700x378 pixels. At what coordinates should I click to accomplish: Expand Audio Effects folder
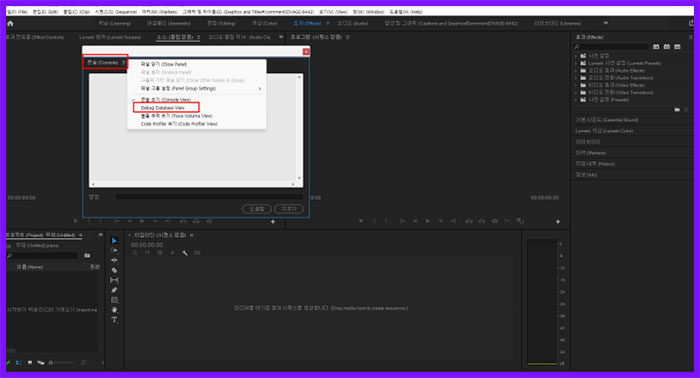(x=576, y=71)
